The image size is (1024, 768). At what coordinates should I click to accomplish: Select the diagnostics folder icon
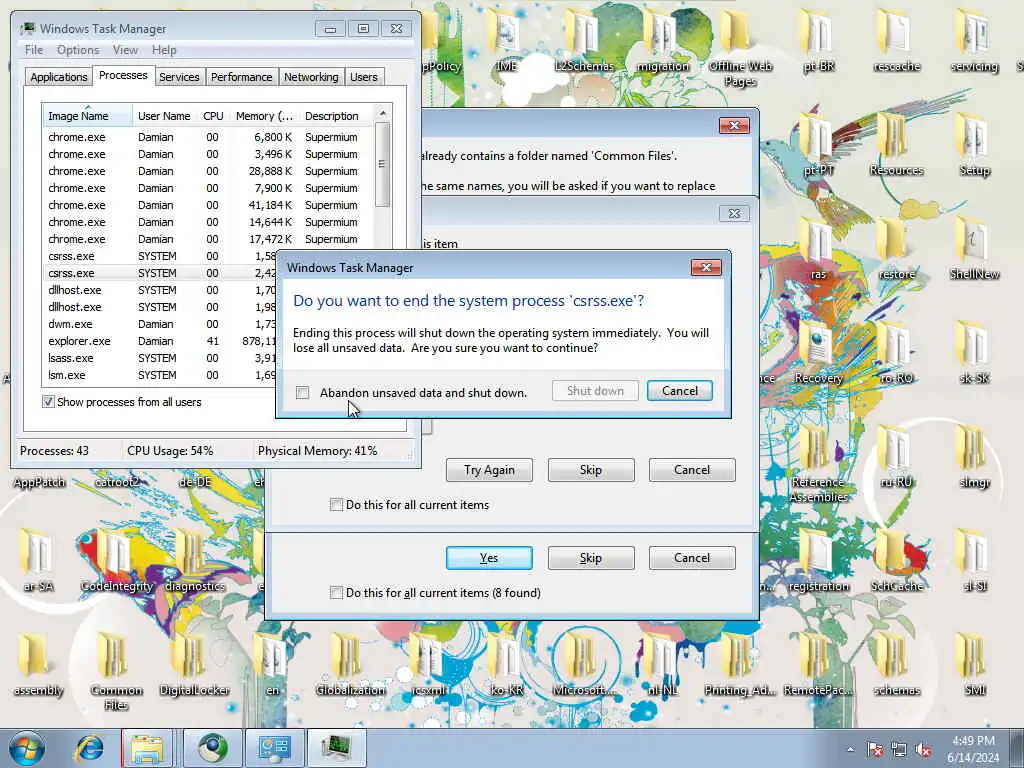tap(194, 560)
